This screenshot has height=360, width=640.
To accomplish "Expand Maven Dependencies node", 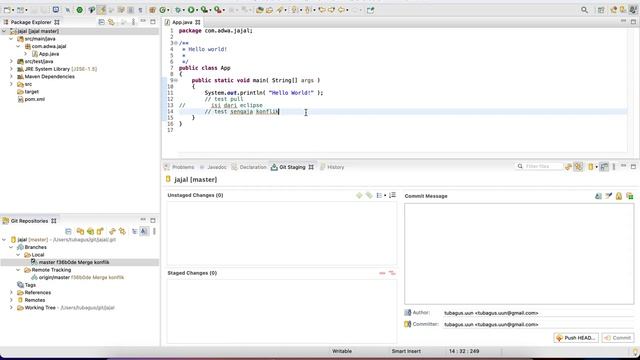I will pos(11,76).
